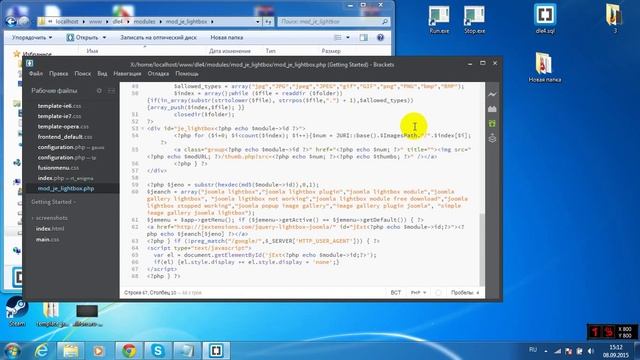Expand the screenshots folder in project tree
640x360 pixels.
(50, 218)
